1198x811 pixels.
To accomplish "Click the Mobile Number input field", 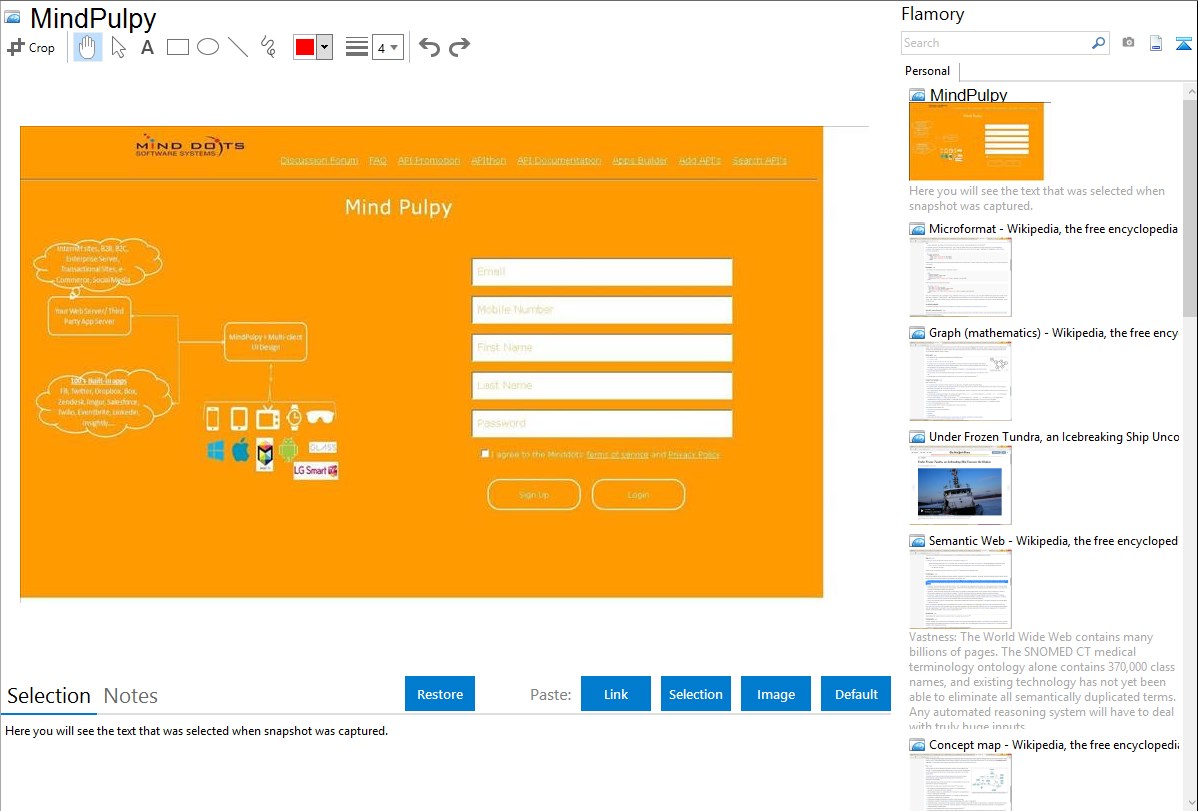I will pos(602,310).
